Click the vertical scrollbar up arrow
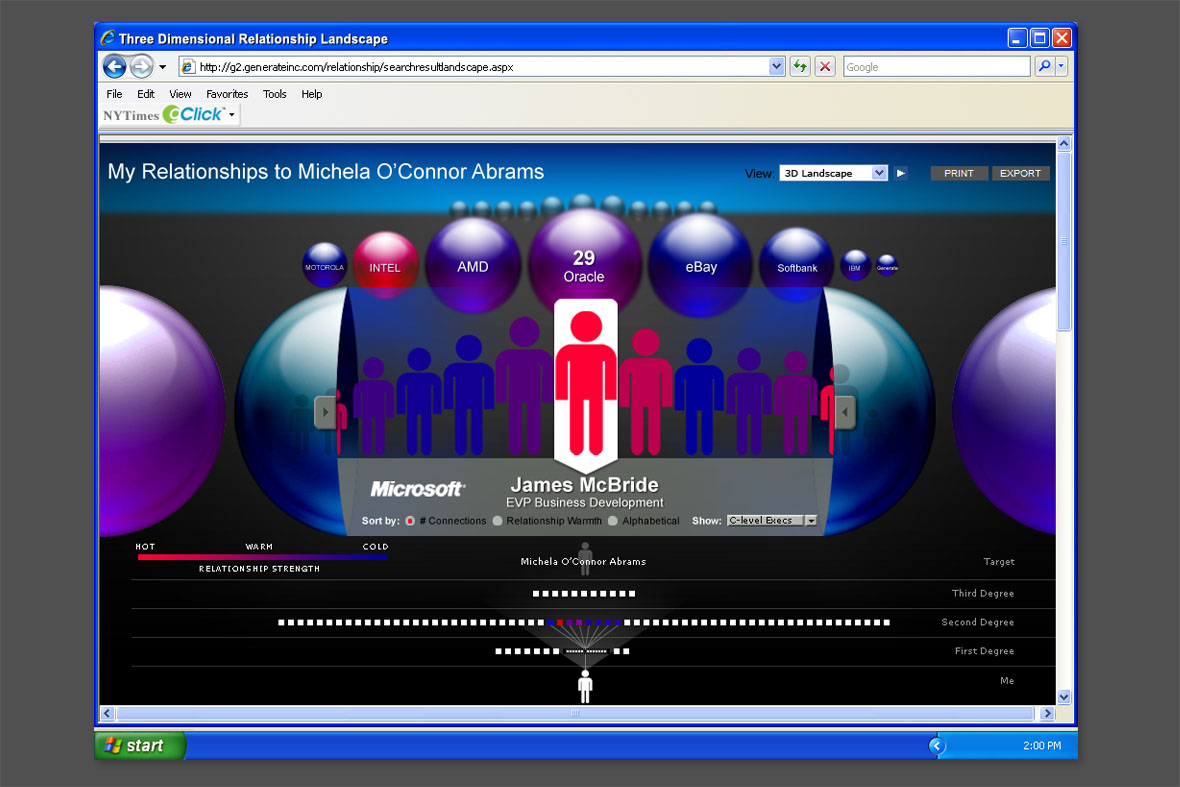The image size is (1180, 787). coord(1064,144)
